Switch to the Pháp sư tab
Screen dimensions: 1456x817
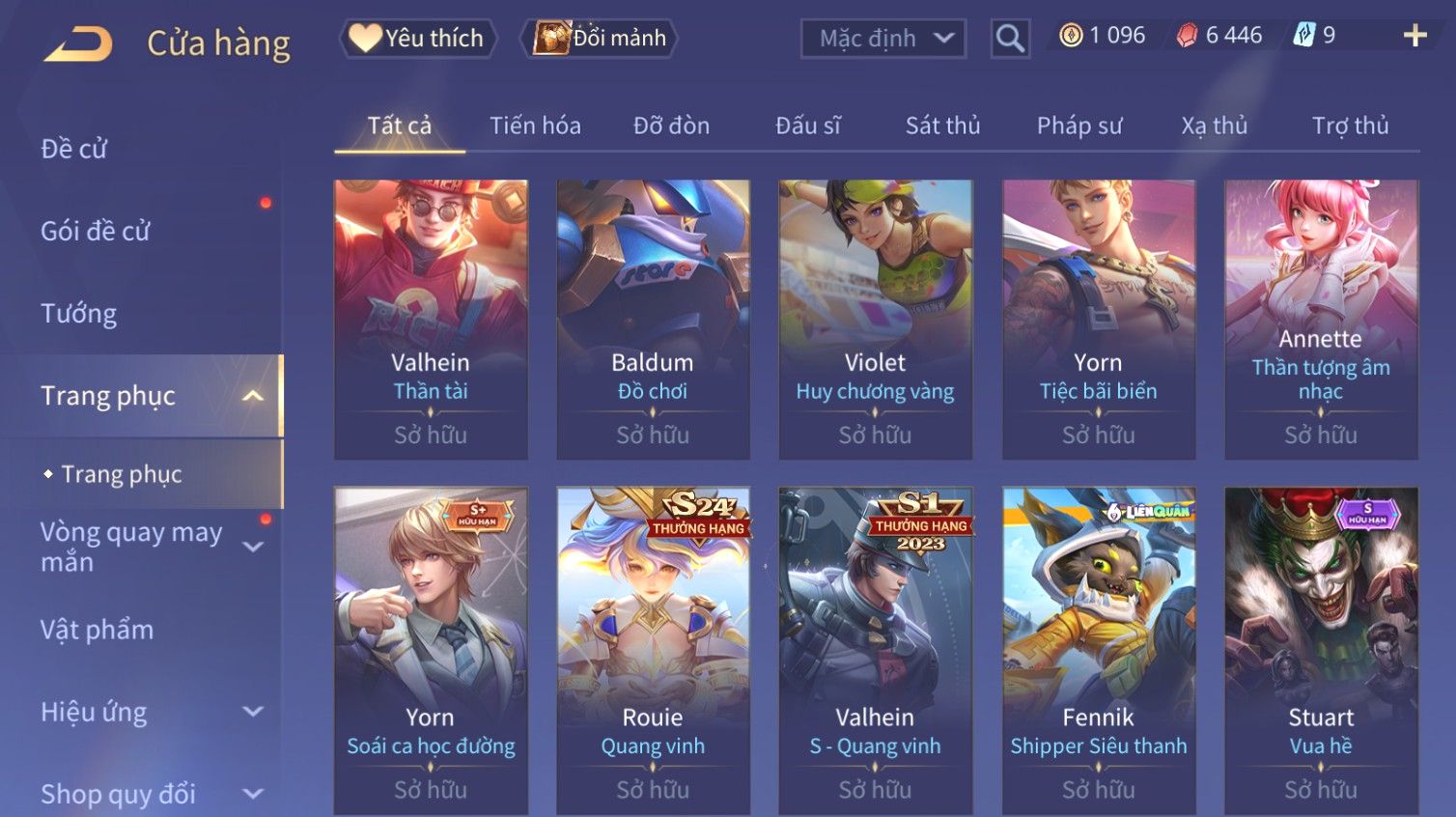1079,126
